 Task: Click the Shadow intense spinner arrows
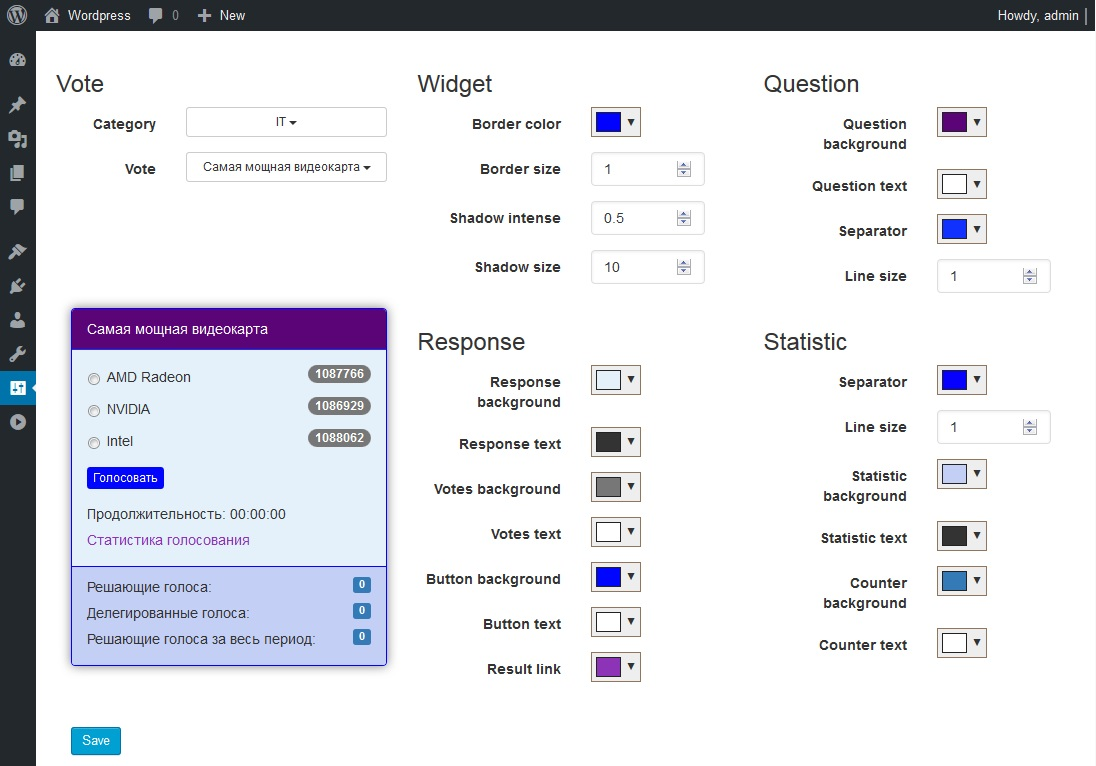[x=684, y=218]
